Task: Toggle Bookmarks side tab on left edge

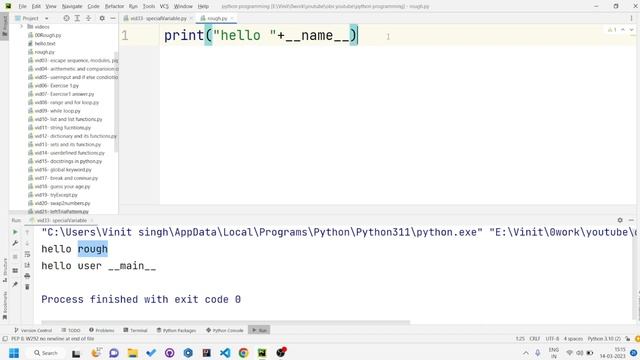Action: (x=5, y=305)
